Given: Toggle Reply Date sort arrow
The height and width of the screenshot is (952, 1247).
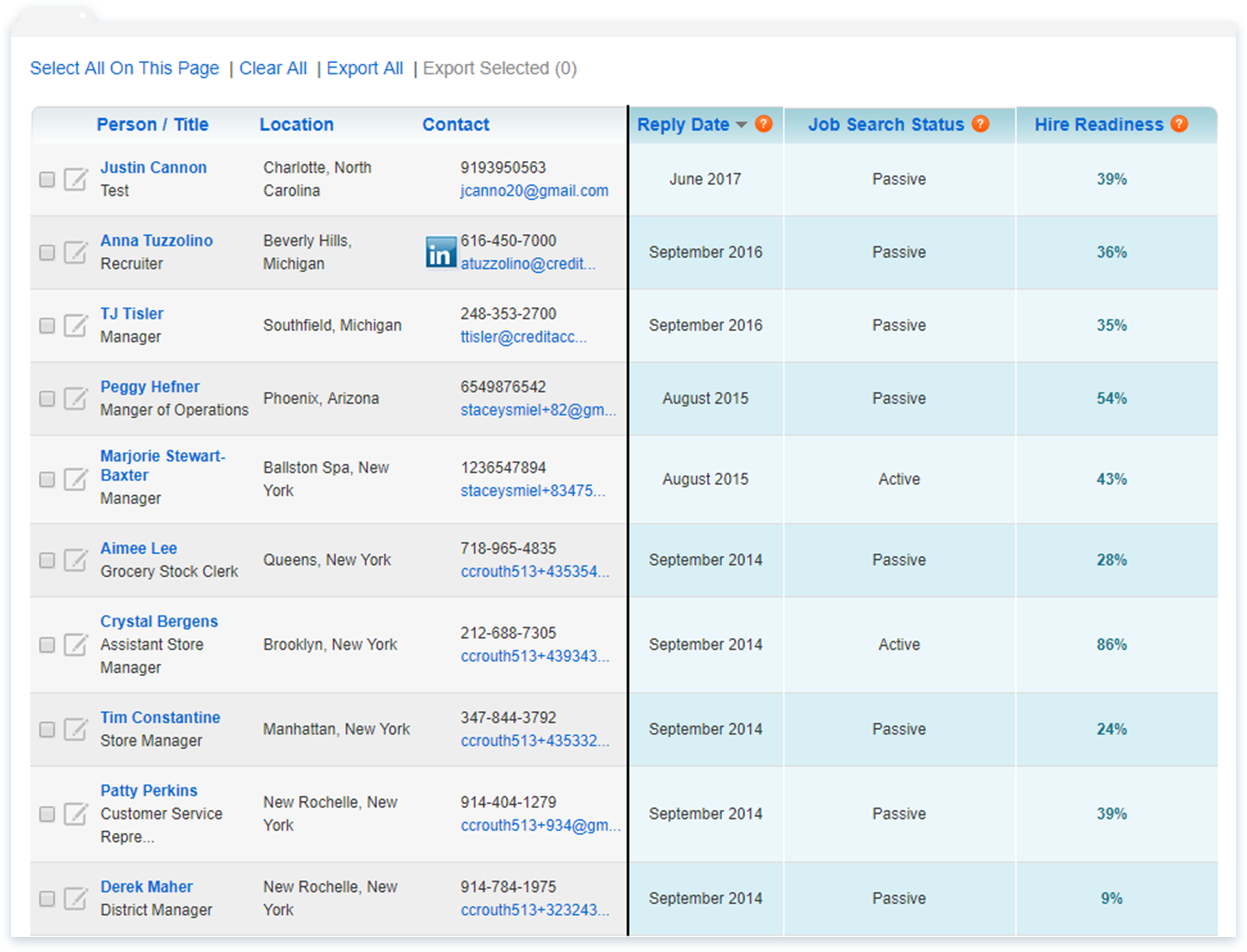Looking at the screenshot, I should [x=741, y=125].
